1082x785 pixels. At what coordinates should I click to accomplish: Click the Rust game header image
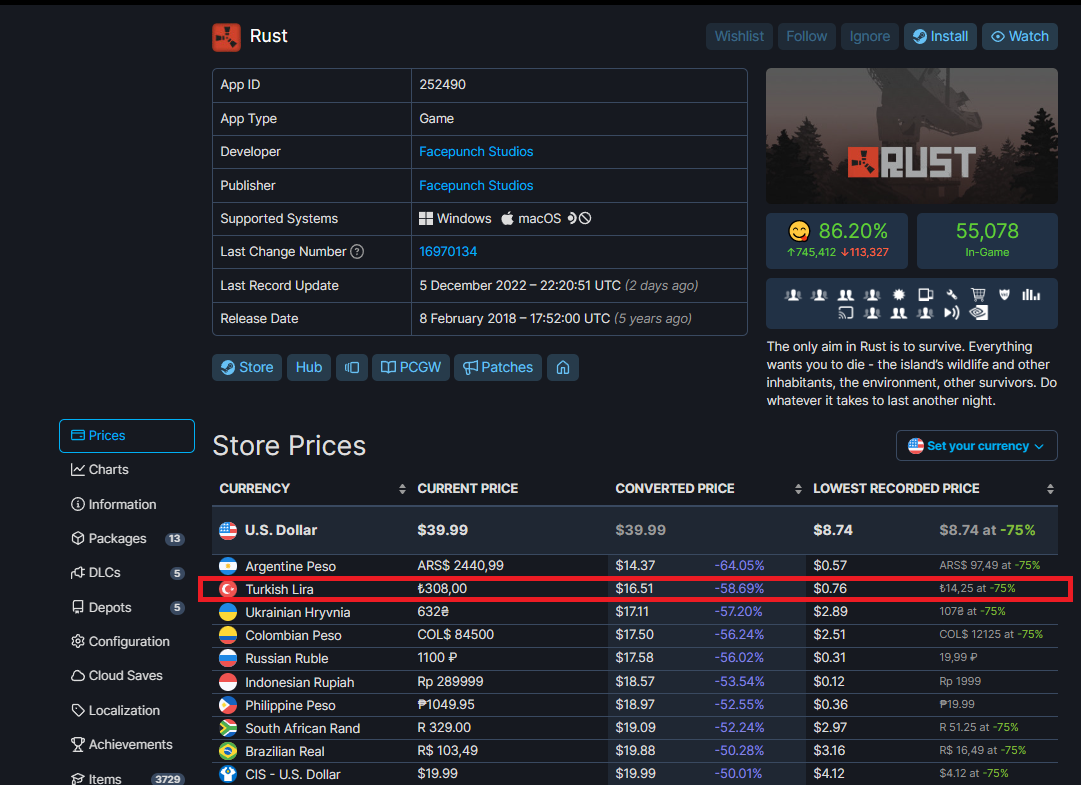pos(911,136)
